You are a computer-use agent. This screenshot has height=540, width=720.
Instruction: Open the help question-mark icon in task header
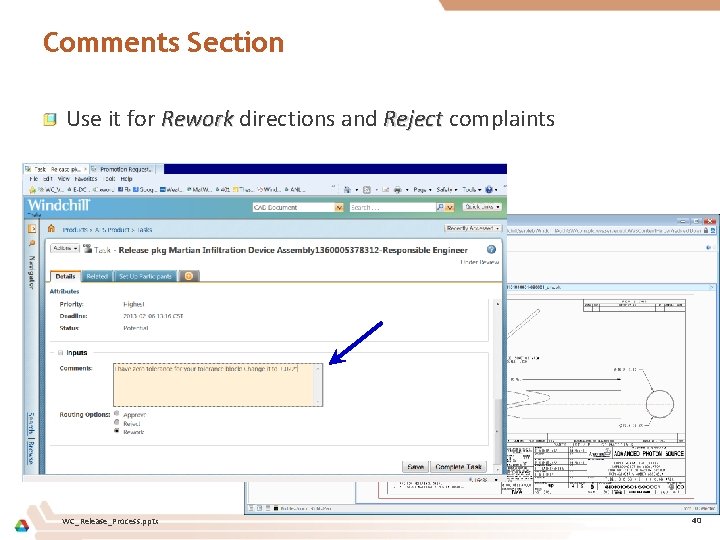(491, 249)
